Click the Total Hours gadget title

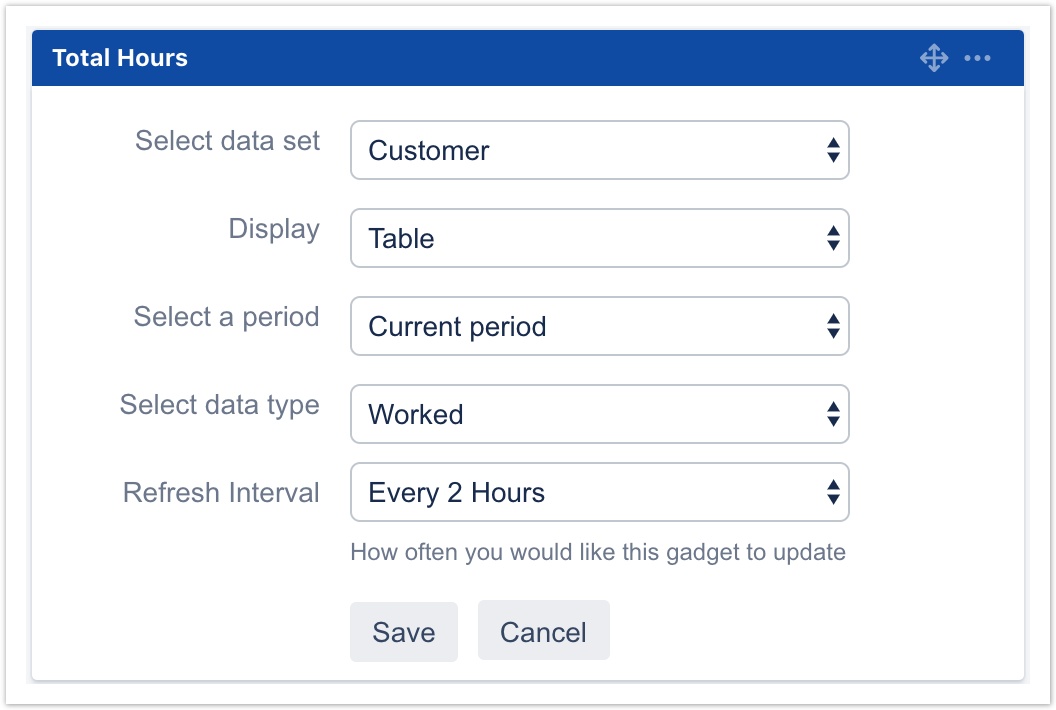coord(120,58)
